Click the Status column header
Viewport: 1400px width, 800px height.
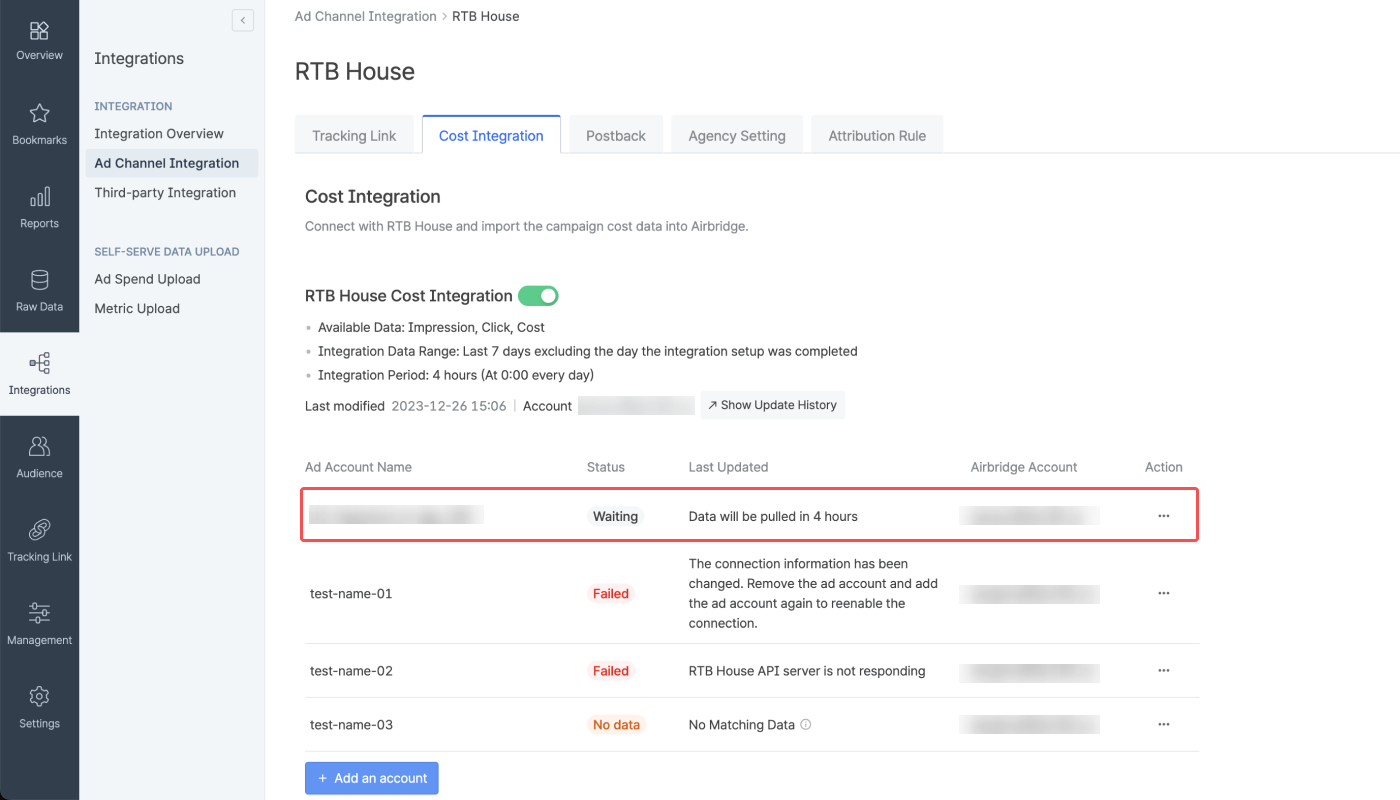point(606,467)
